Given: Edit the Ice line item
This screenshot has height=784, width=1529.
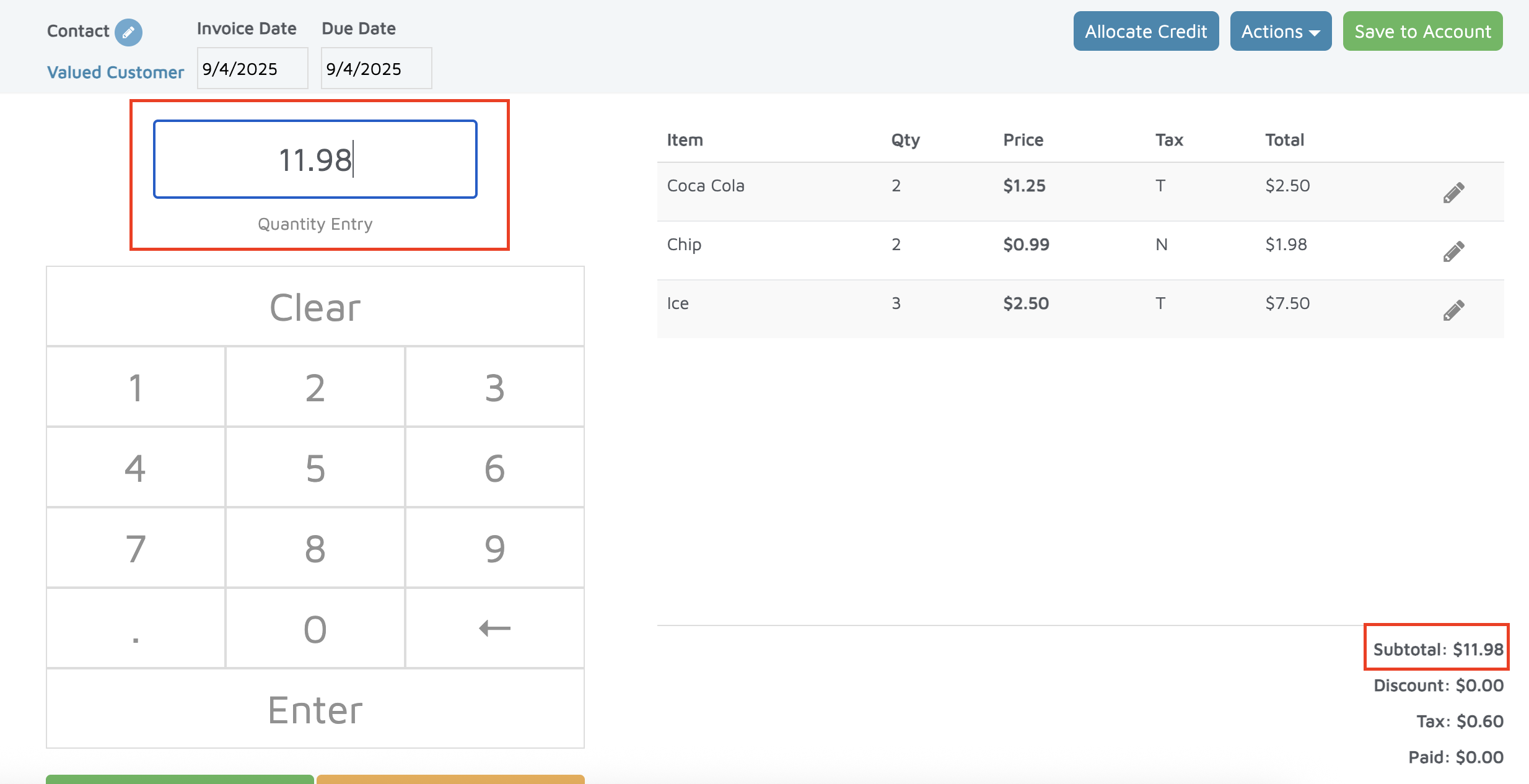Looking at the screenshot, I should coord(1453,310).
